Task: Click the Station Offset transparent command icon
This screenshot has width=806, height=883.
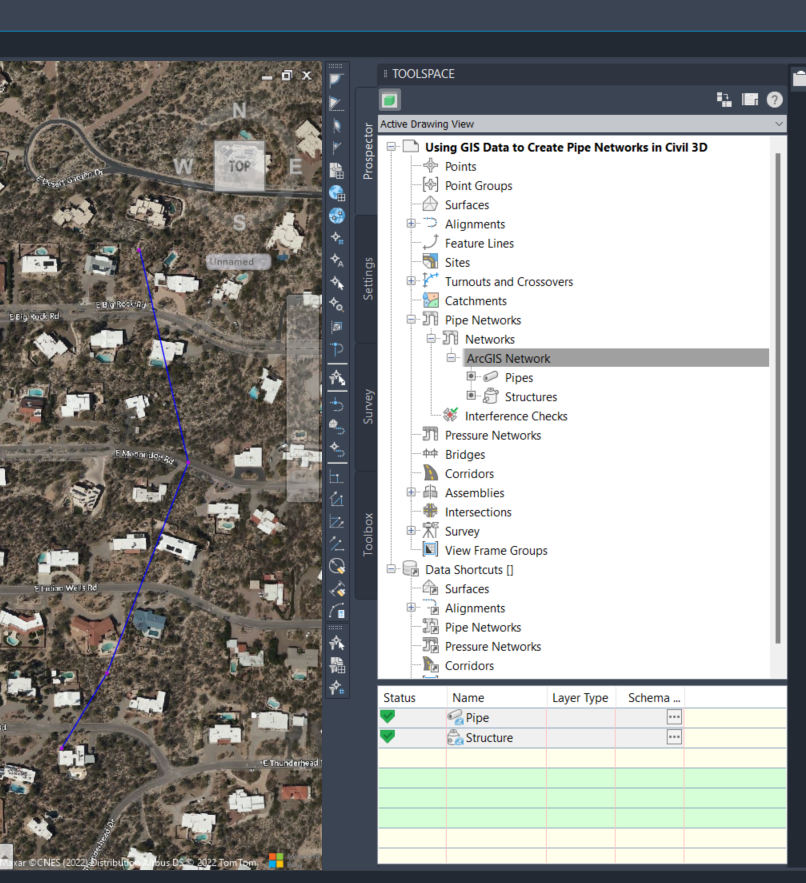Action: point(336,350)
